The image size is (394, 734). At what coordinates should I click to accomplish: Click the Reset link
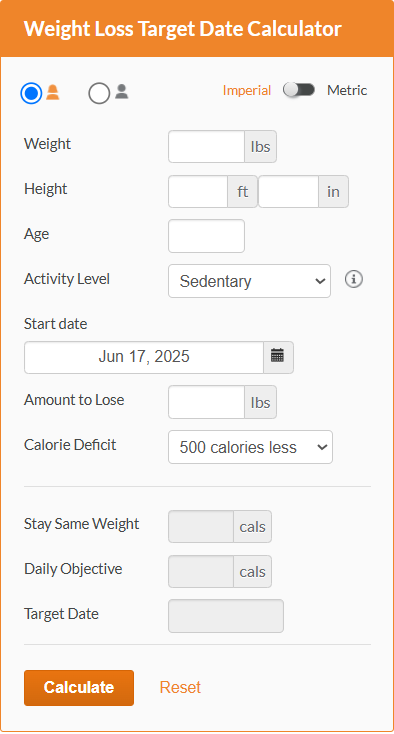click(x=180, y=687)
